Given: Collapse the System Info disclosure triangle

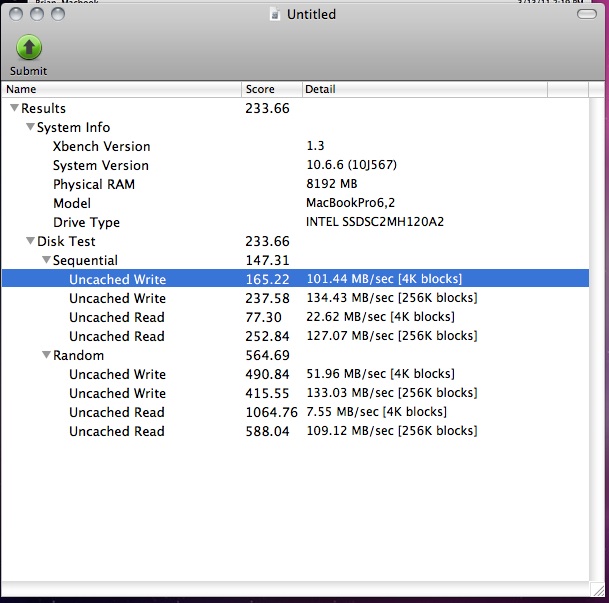Looking at the screenshot, I should 30,127.
